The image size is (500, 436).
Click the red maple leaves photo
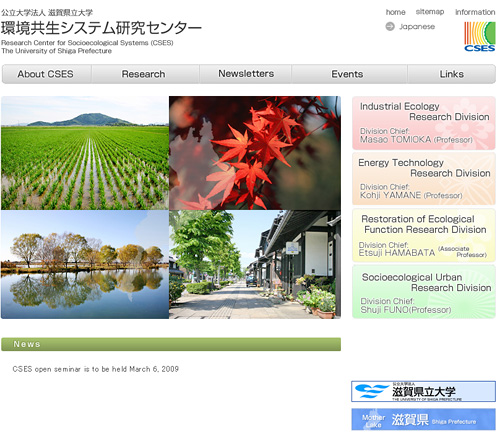click(255, 153)
